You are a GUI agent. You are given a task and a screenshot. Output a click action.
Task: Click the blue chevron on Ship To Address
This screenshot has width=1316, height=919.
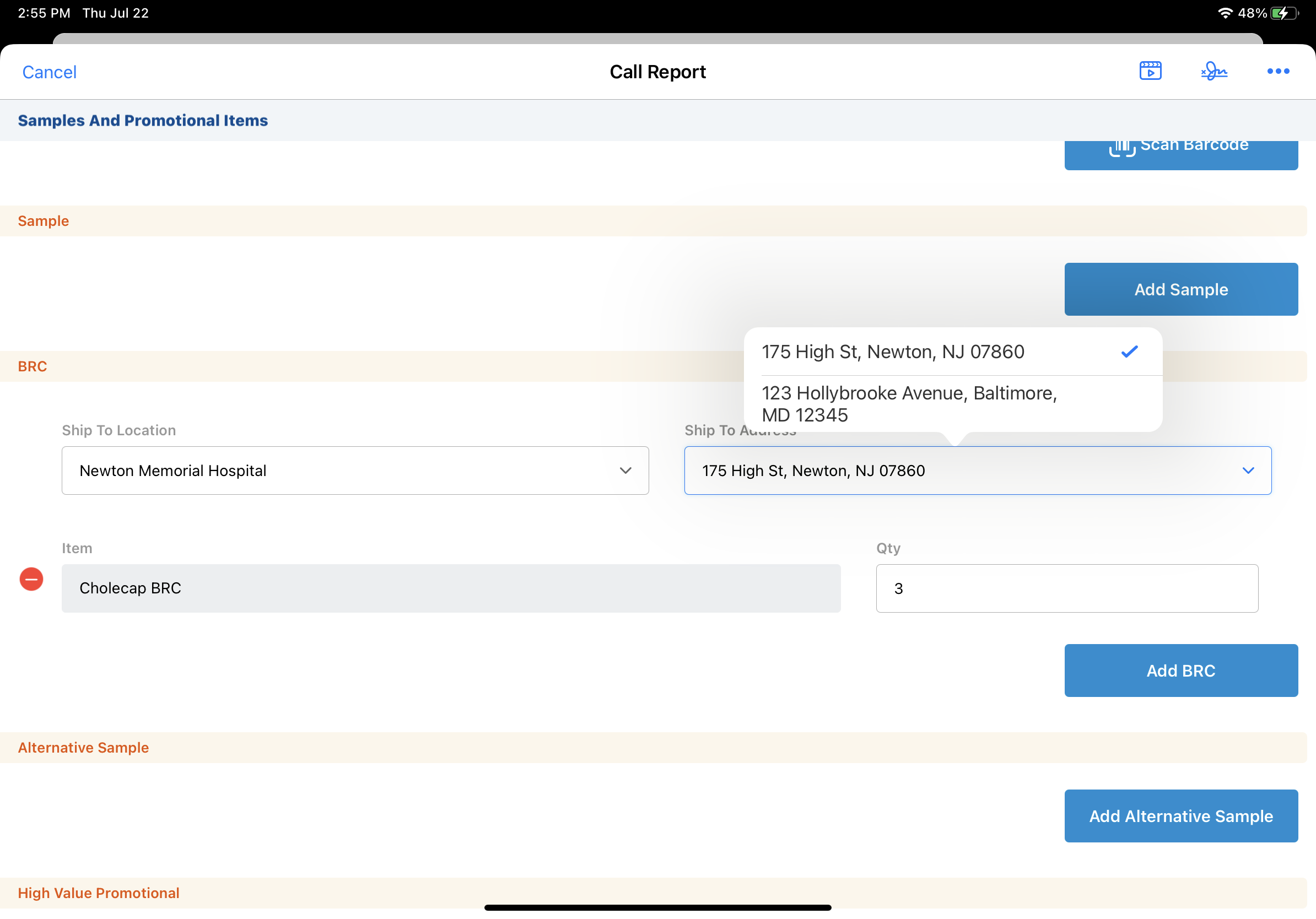1248,471
